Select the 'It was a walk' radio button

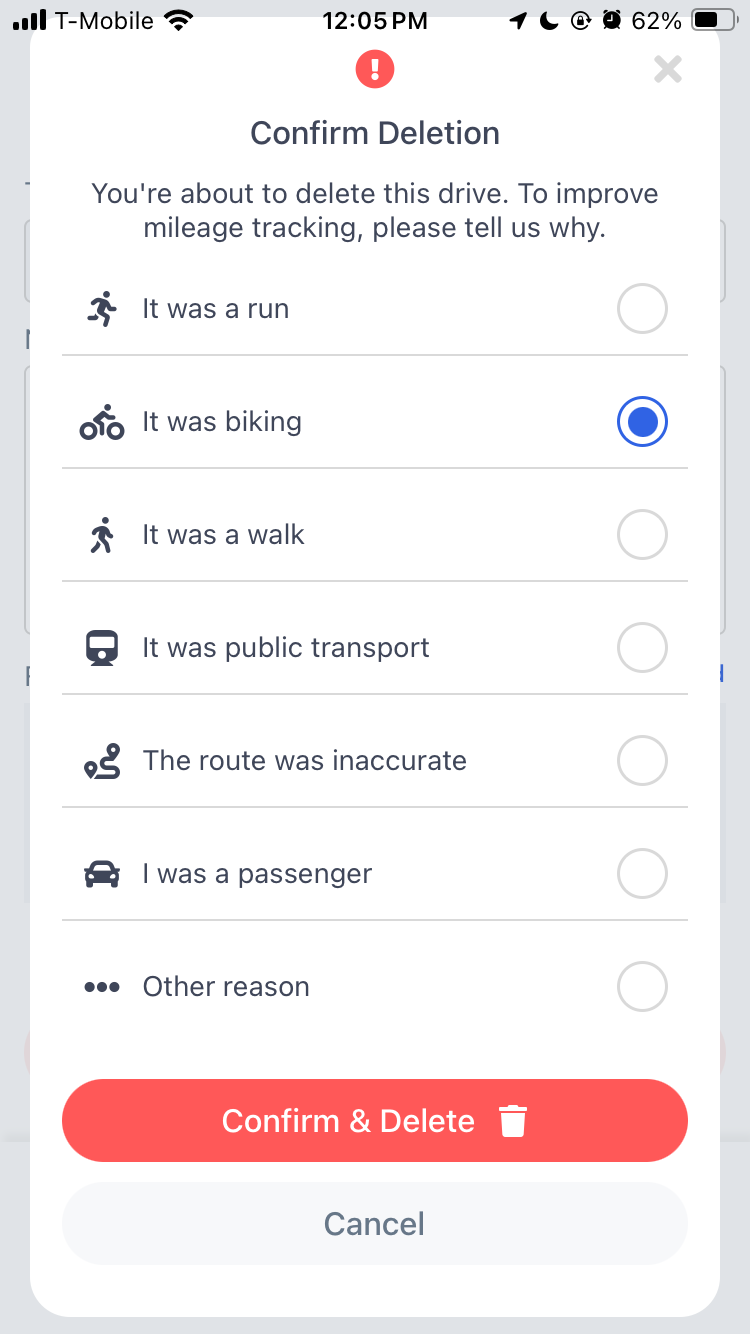[x=642, y=535]
